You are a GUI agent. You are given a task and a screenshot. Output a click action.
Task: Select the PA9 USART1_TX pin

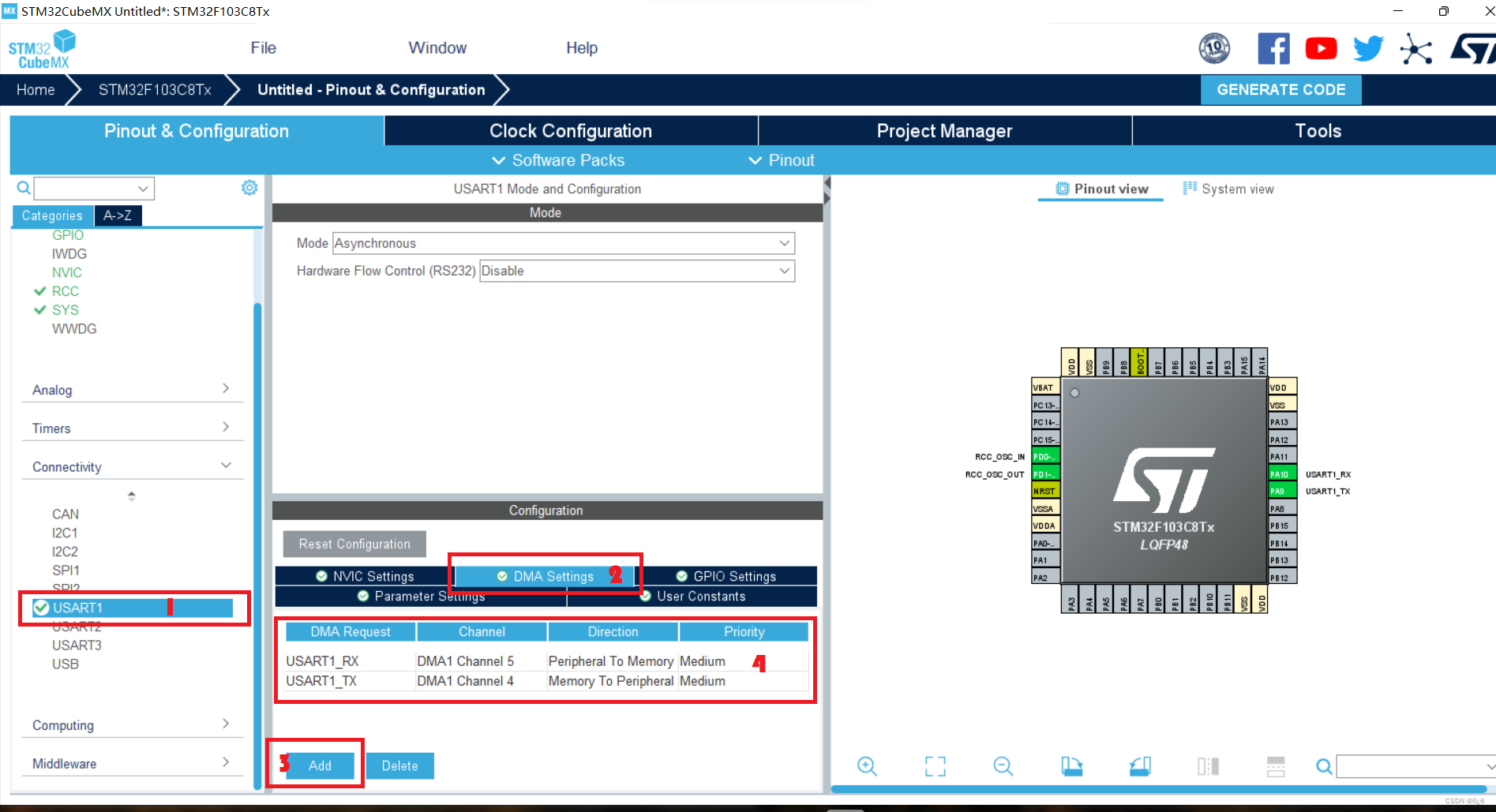(1282, 491)
